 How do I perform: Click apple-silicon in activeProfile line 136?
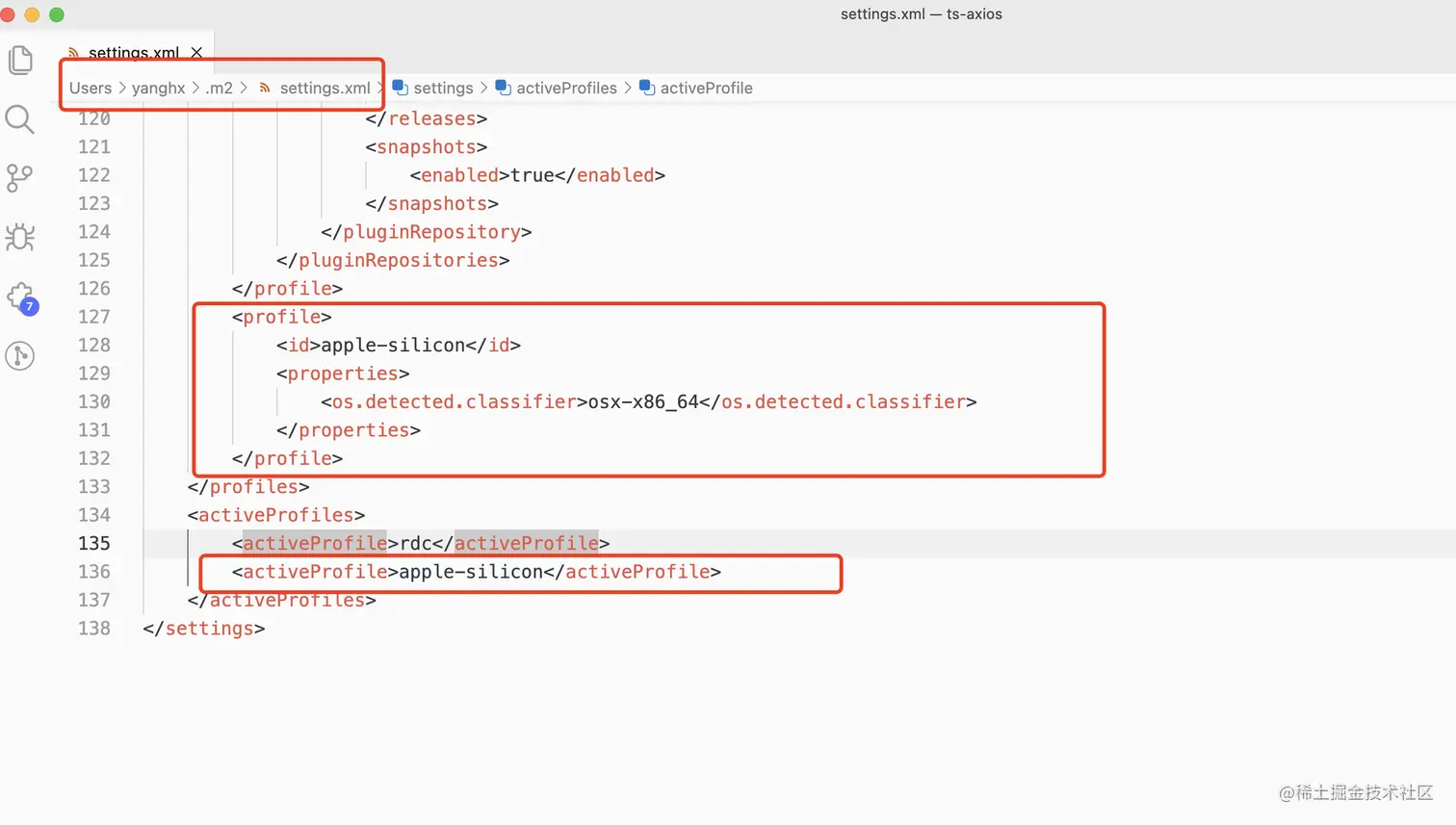click(471, 572)
